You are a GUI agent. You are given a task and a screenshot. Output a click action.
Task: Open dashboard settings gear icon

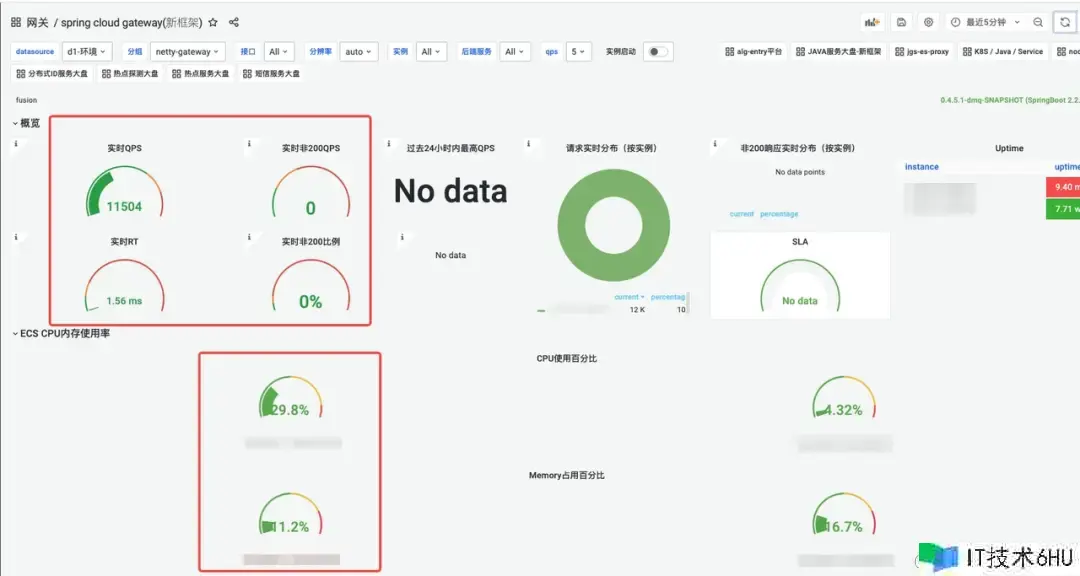click(x=929, y=22)
